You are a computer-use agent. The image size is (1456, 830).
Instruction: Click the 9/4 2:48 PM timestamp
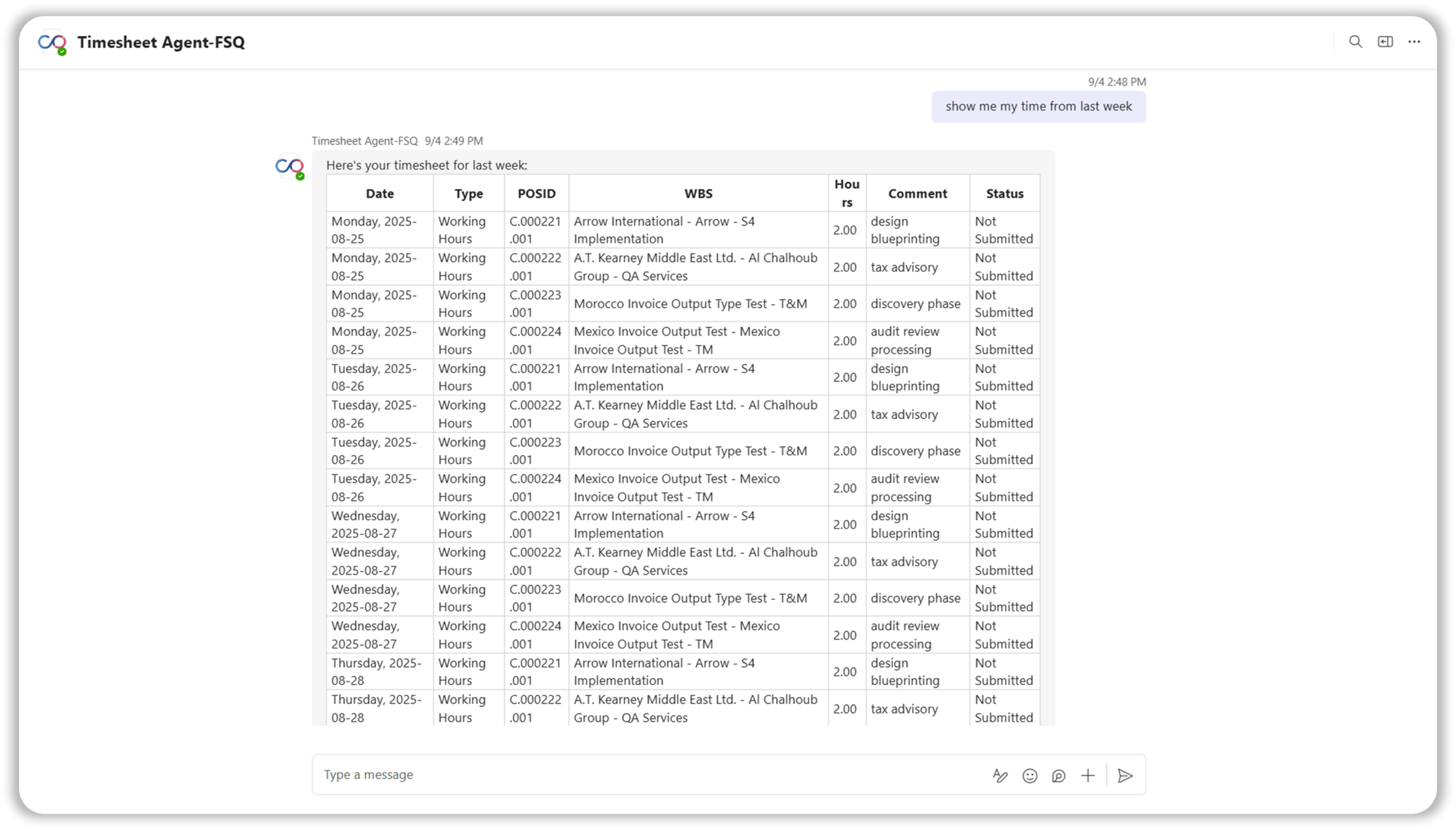coord(1117,81)
